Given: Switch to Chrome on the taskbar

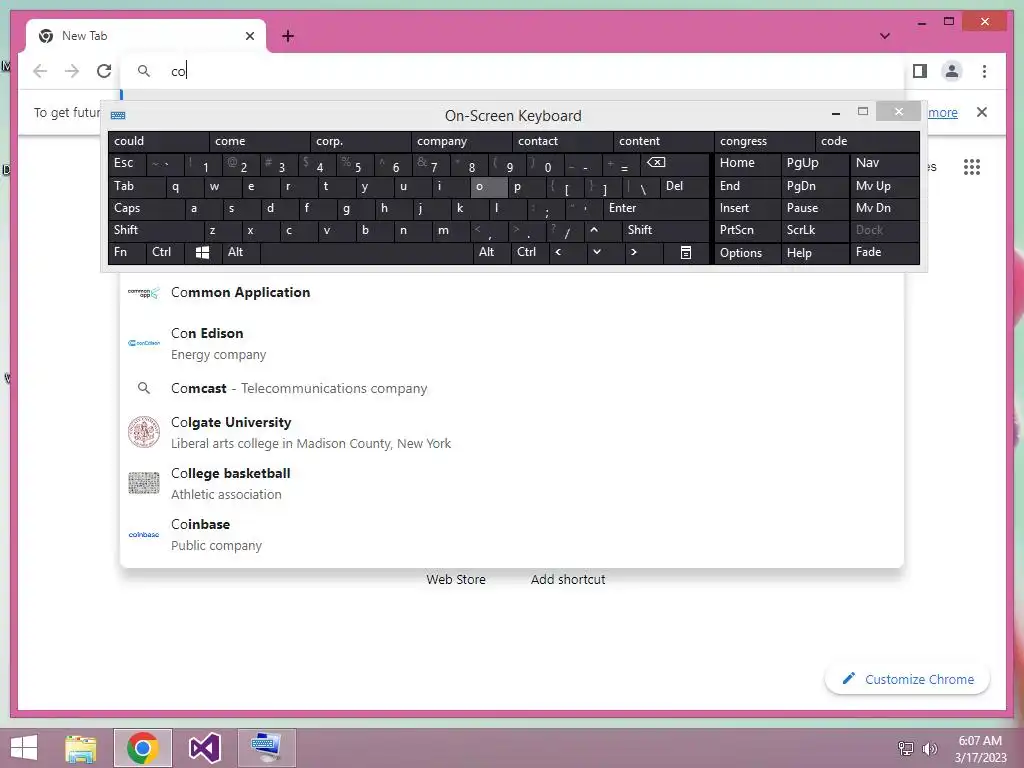Looking at the screenshot, I should (x=143, y=748).
